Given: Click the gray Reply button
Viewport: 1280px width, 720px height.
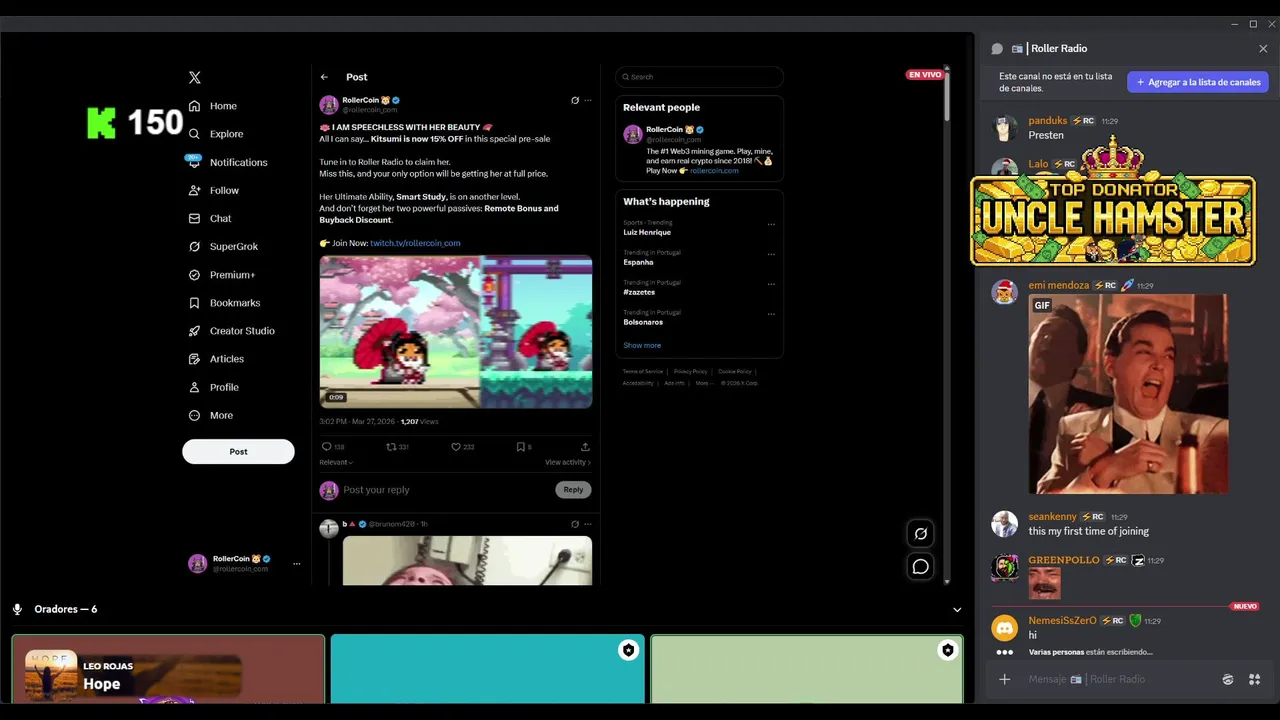Looking at the screenshot, I should (x=573, y=490).
